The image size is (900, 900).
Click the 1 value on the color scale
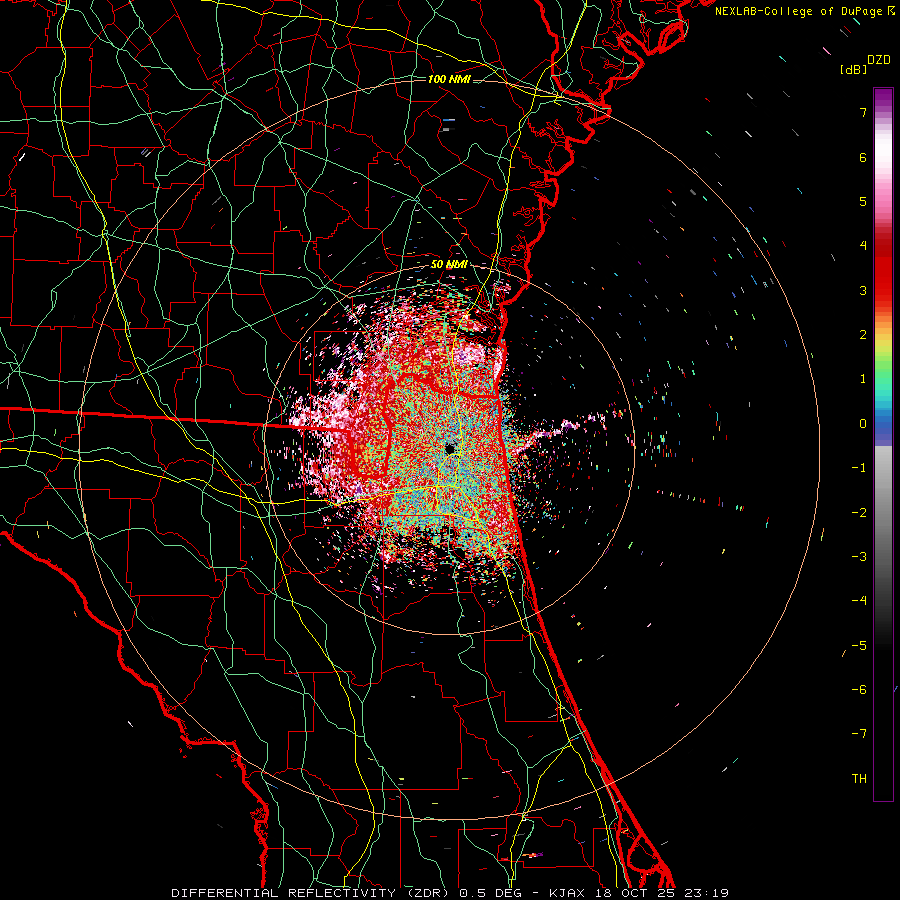click(863, 379)
